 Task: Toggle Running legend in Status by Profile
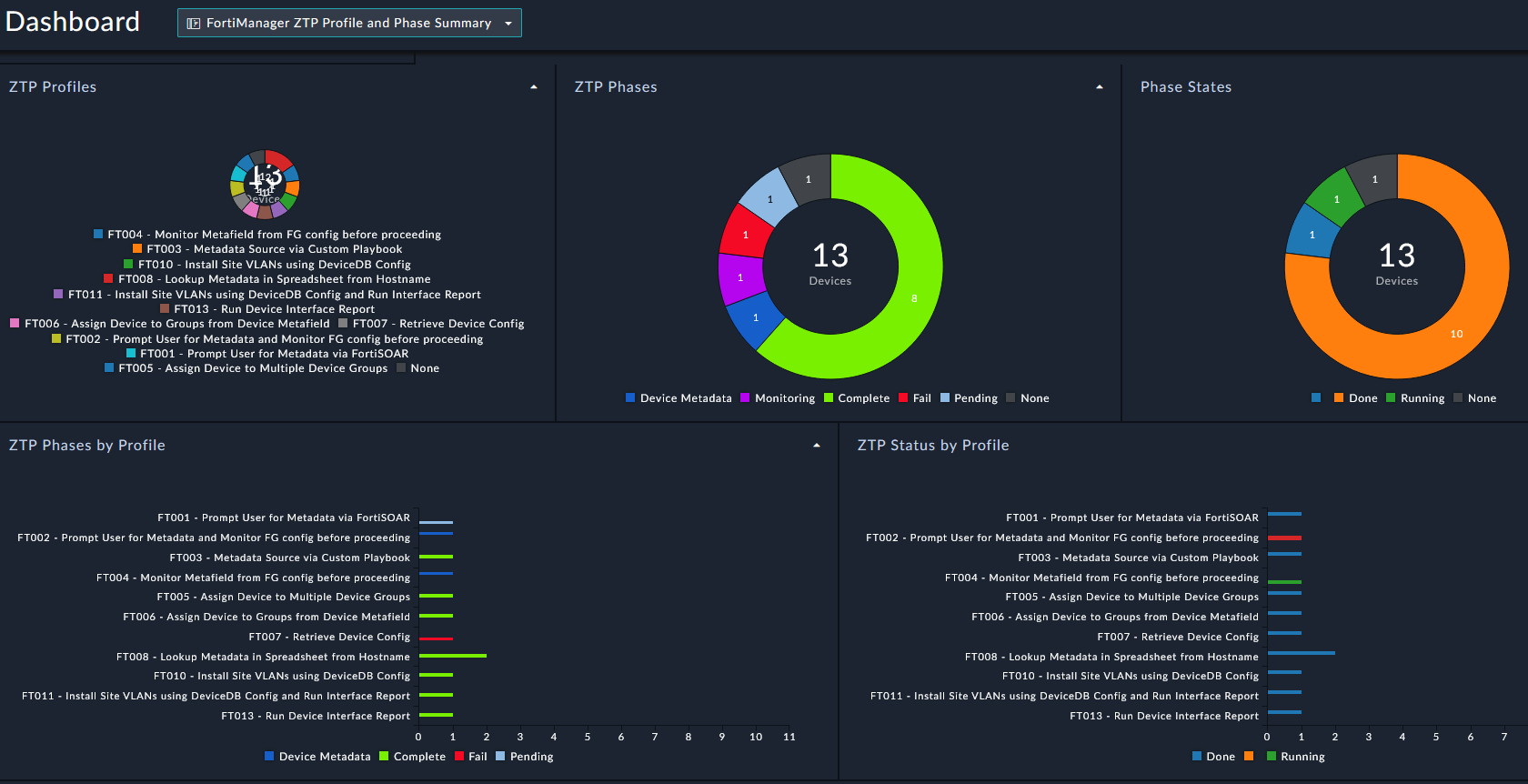[1296, 757]
